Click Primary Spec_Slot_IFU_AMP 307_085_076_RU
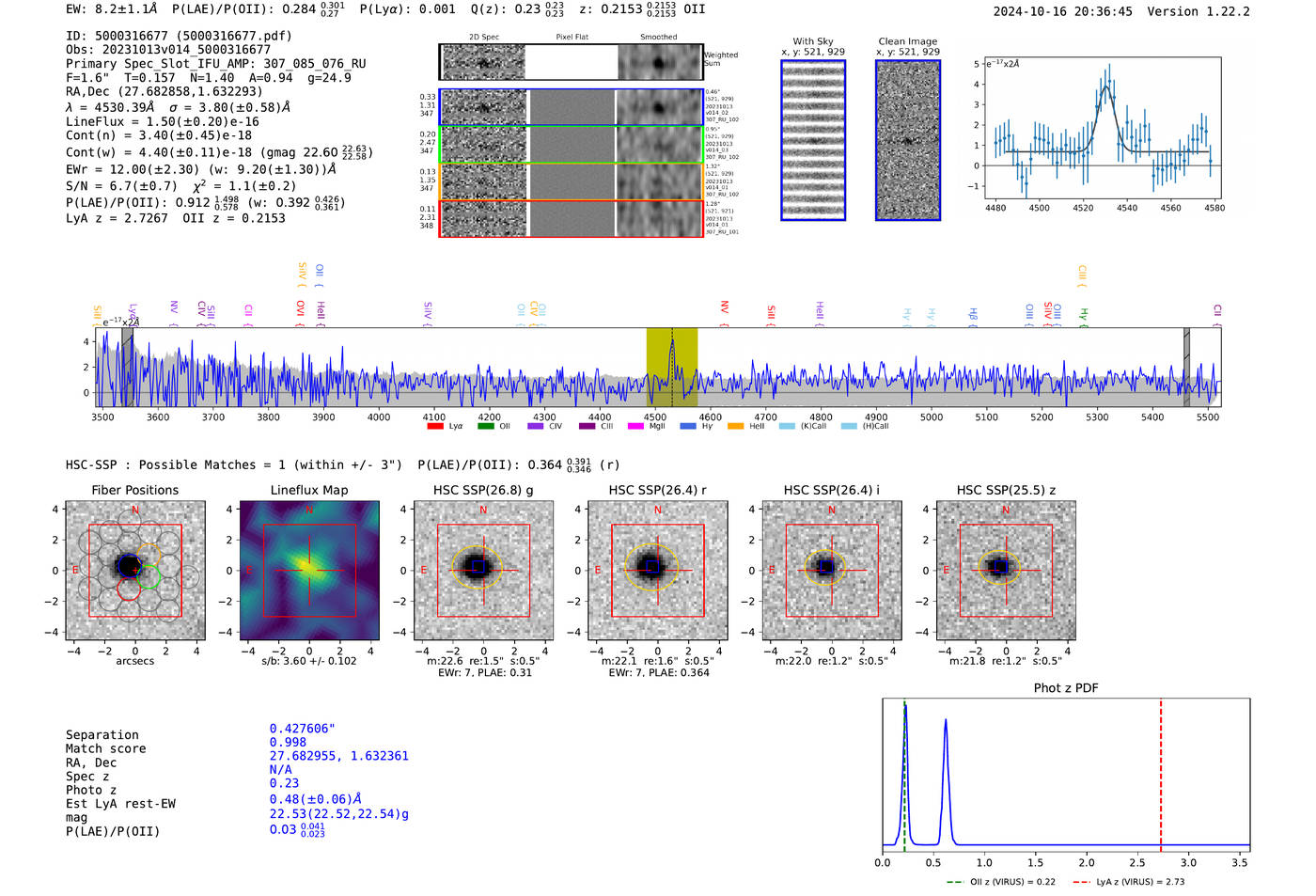This screenshot has height=896, width=1316. point(216,64)
